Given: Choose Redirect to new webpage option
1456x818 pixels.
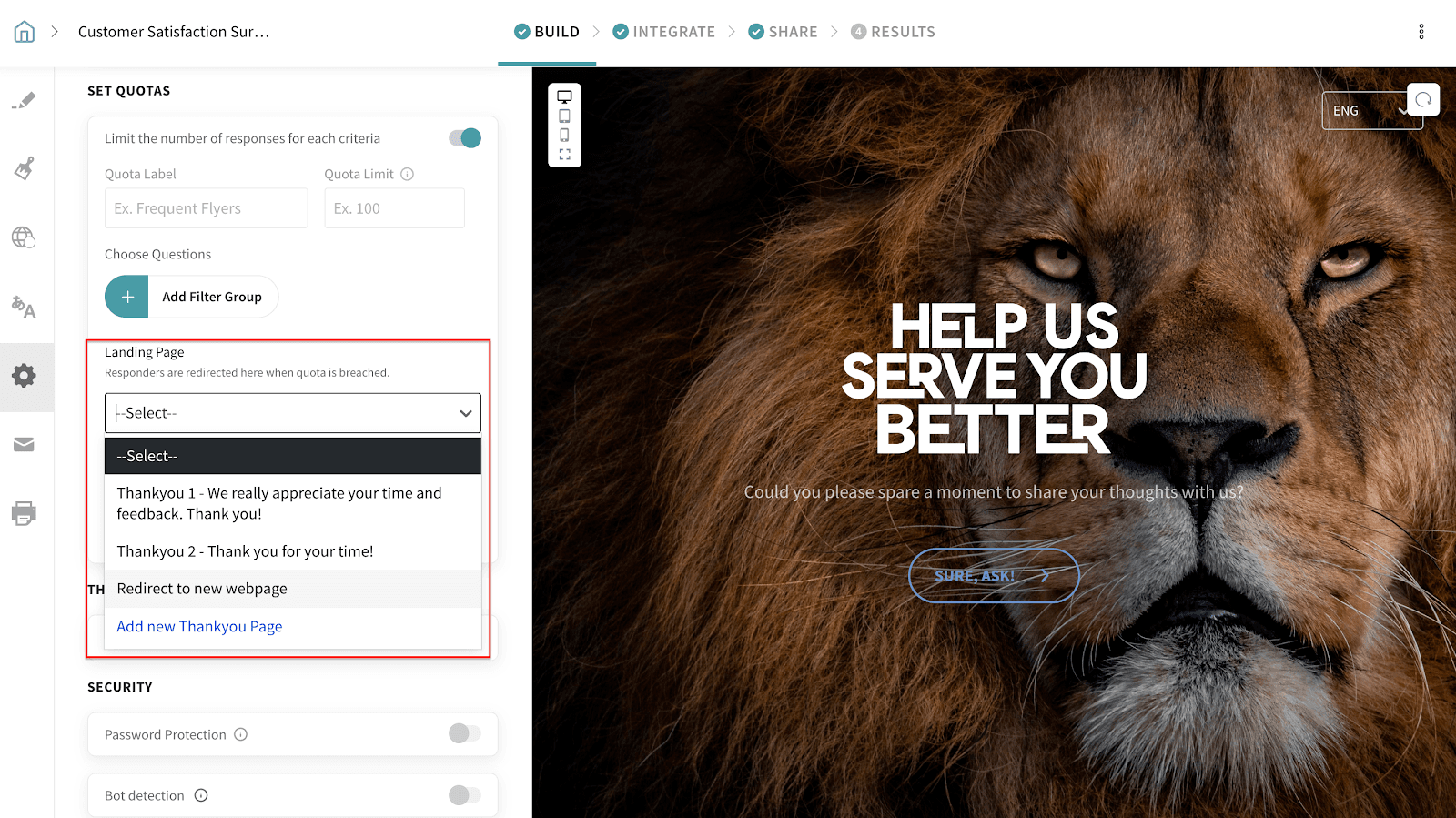Looking at the screenshot, I should click(x=202, y=589).
